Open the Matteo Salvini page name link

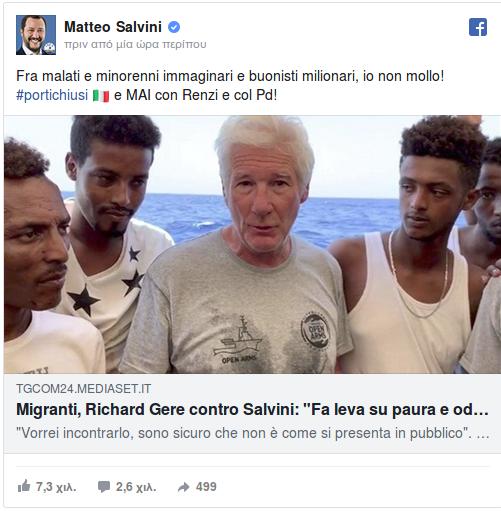[x=113, y=27]
